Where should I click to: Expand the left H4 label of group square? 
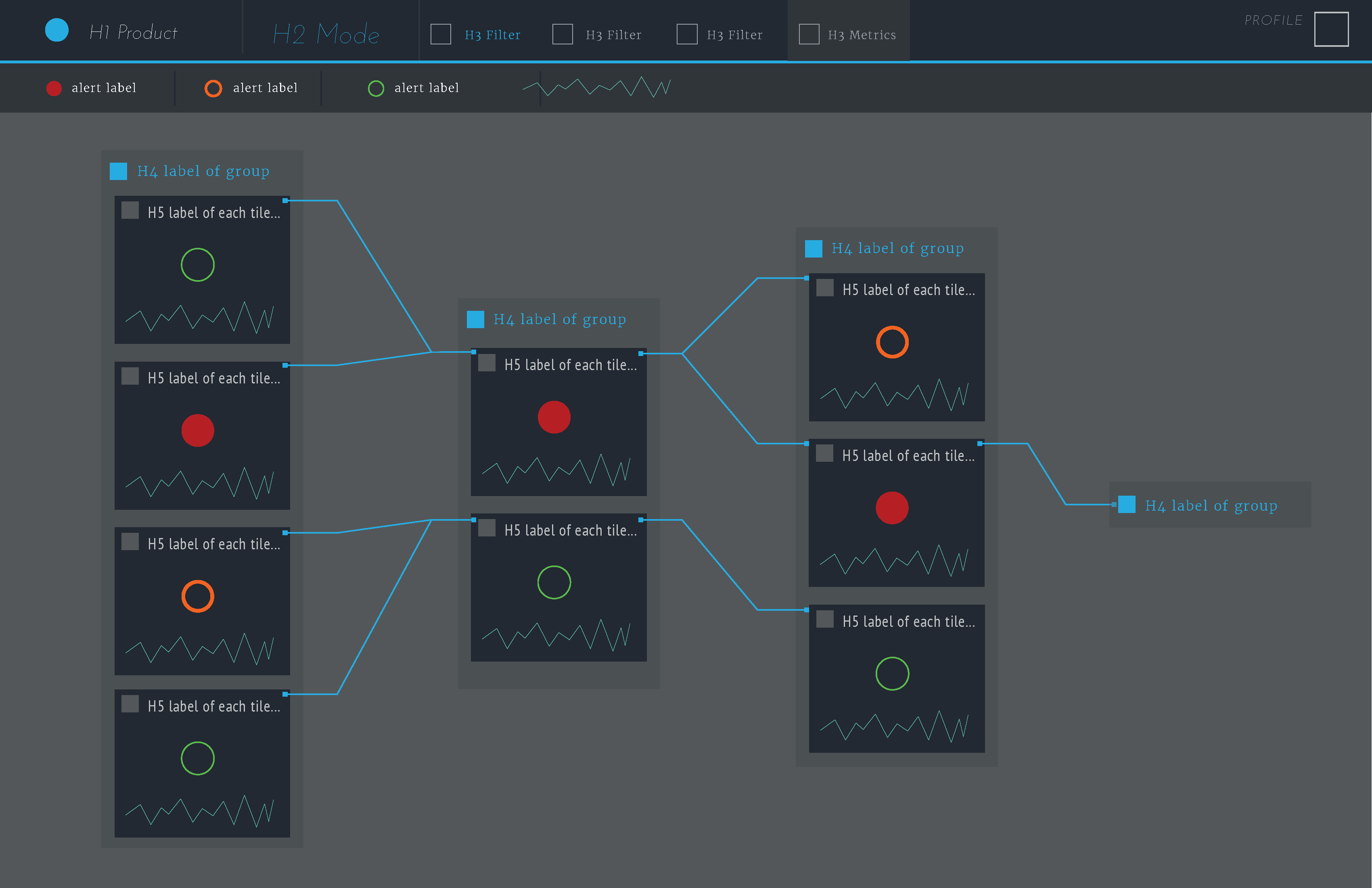point(118,171)
